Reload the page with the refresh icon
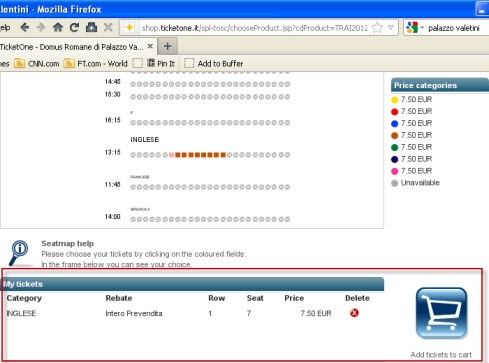Screen dimensions: 489x363 point(74,27)
